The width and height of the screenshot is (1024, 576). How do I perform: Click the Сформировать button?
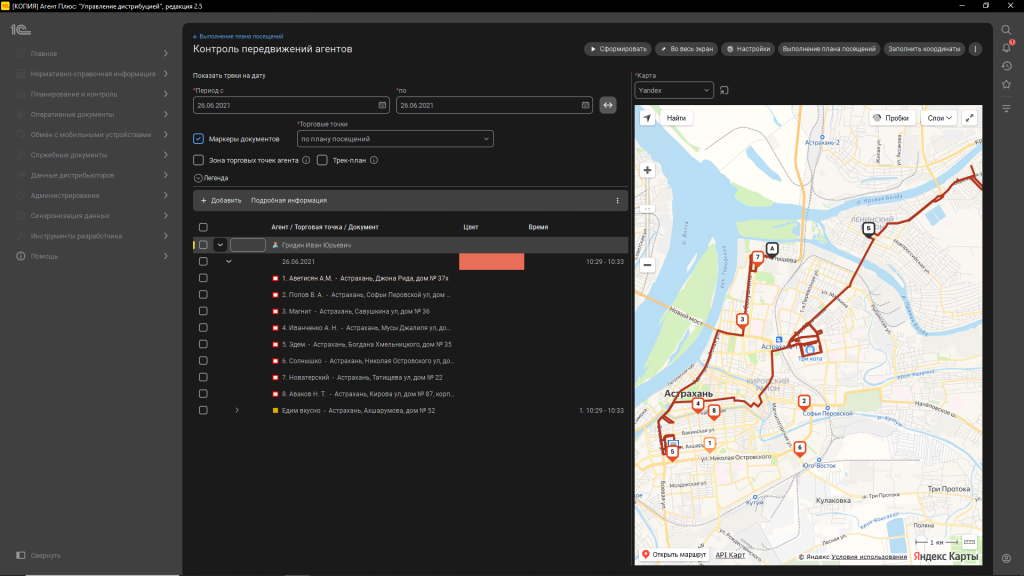coord(618,48)
